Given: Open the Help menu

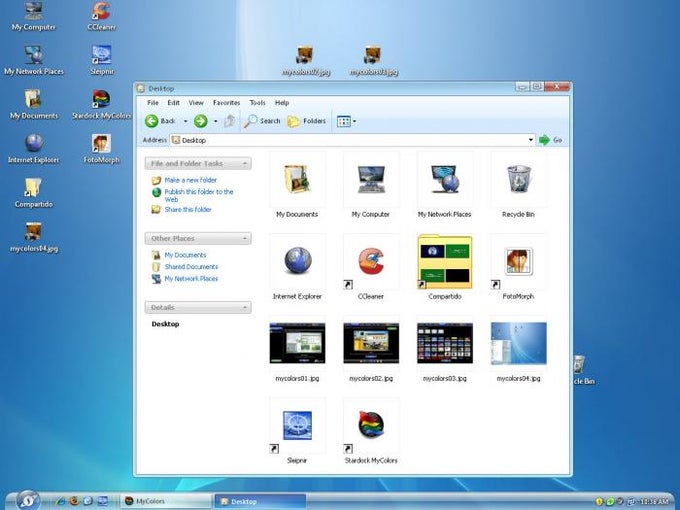Looking at the screenshot, I should pyautogui.click(x=282, y=103).
